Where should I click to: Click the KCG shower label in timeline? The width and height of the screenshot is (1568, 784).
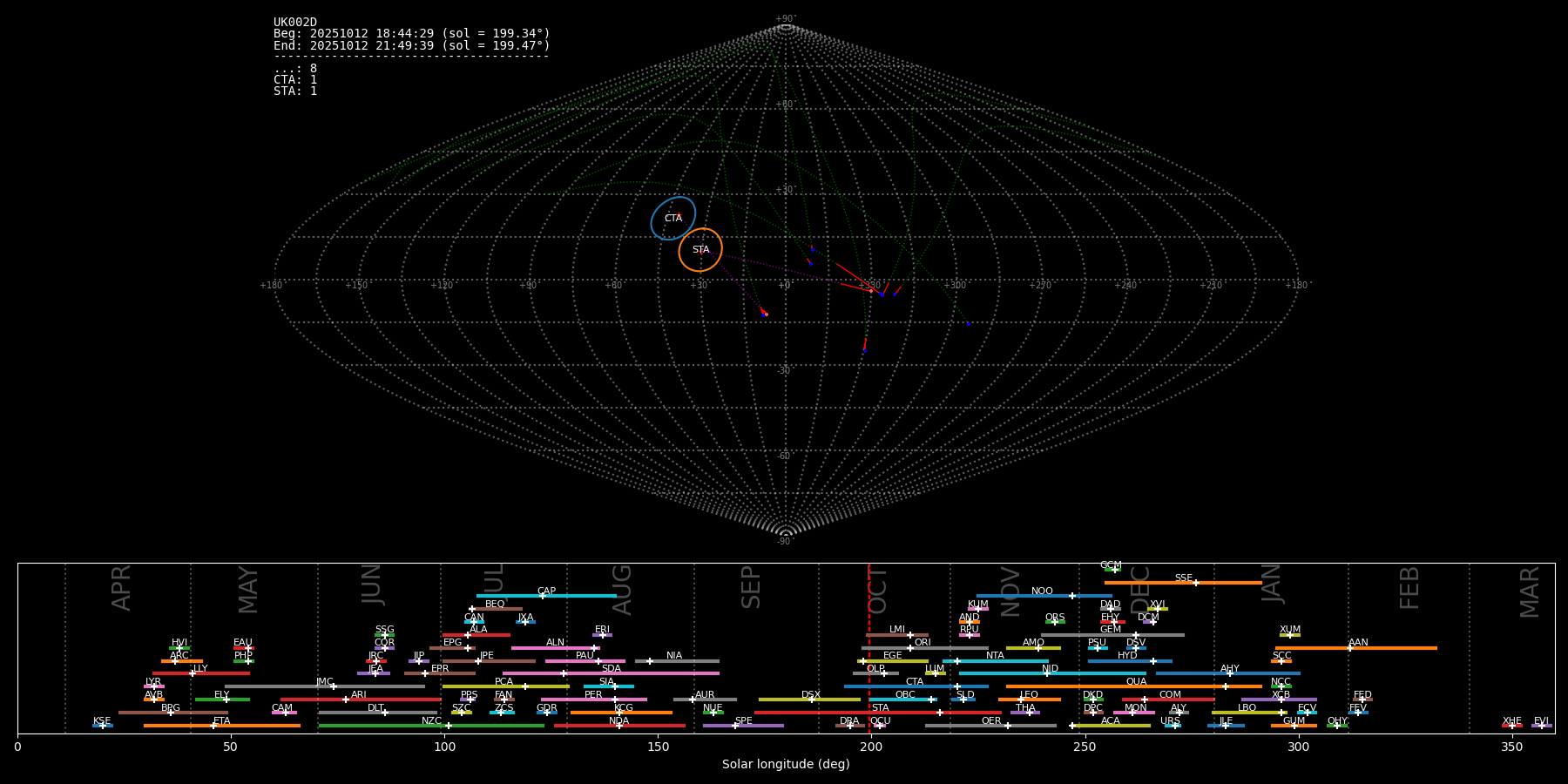(x=624, y=708)
